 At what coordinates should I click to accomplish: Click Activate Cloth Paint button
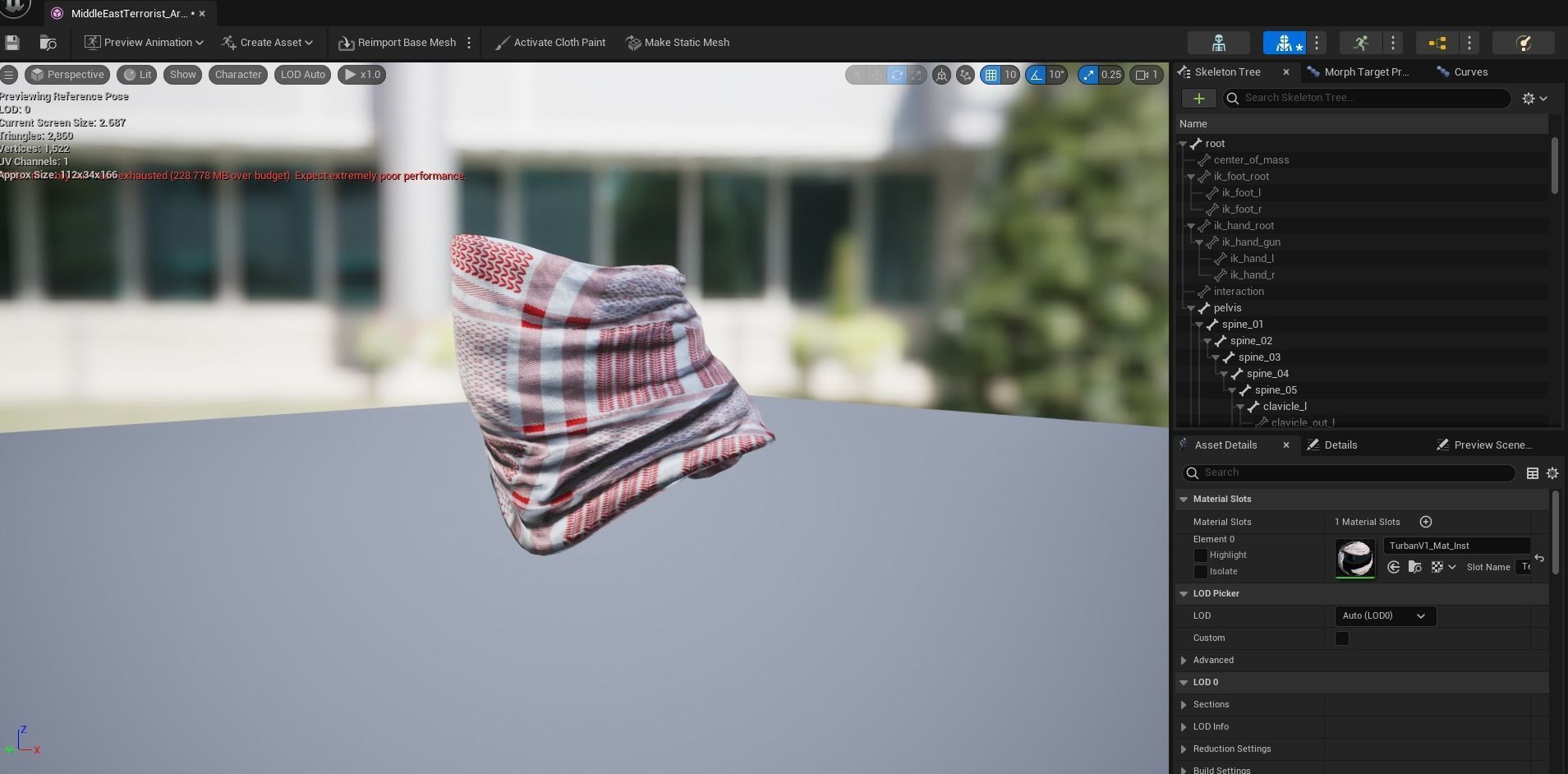click(550, 43)
